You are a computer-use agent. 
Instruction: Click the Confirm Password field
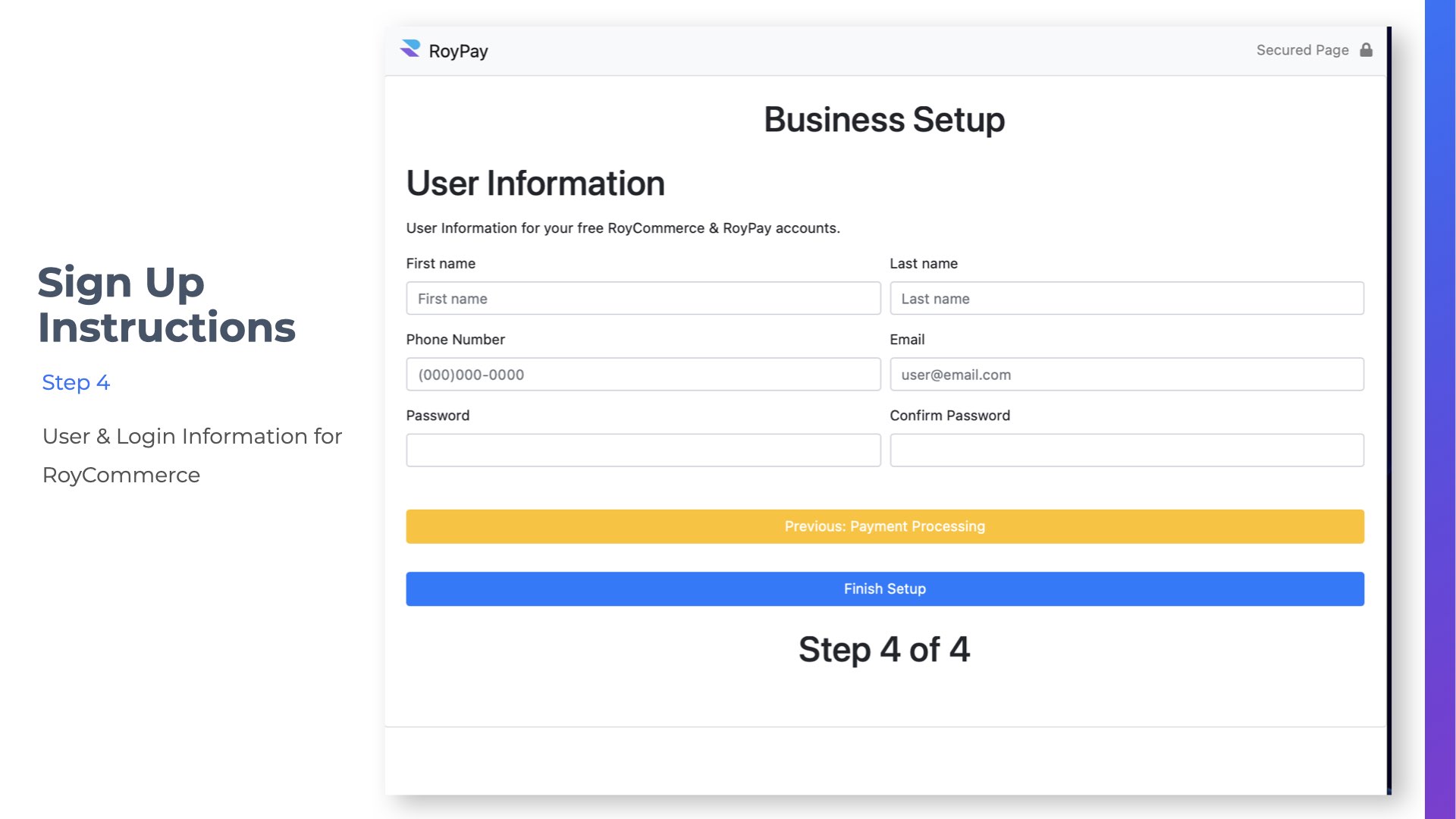(1126, 450)
